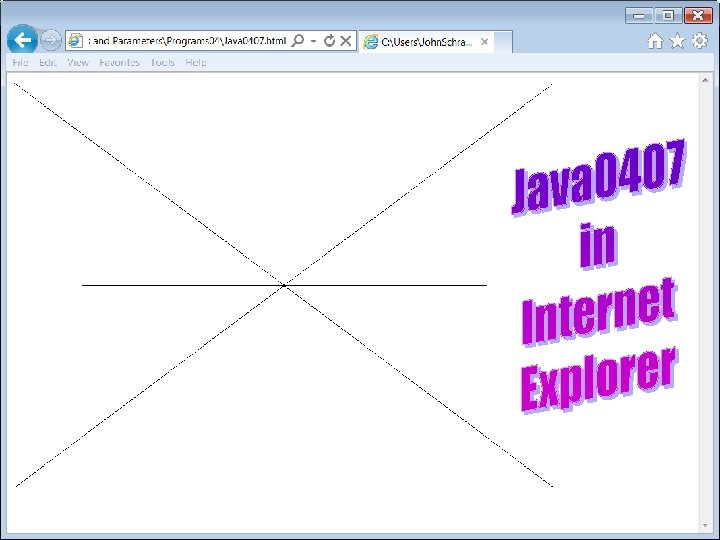Open the Tools menu
The width and height of the screenshot is (720, 540).
point(163,62)
